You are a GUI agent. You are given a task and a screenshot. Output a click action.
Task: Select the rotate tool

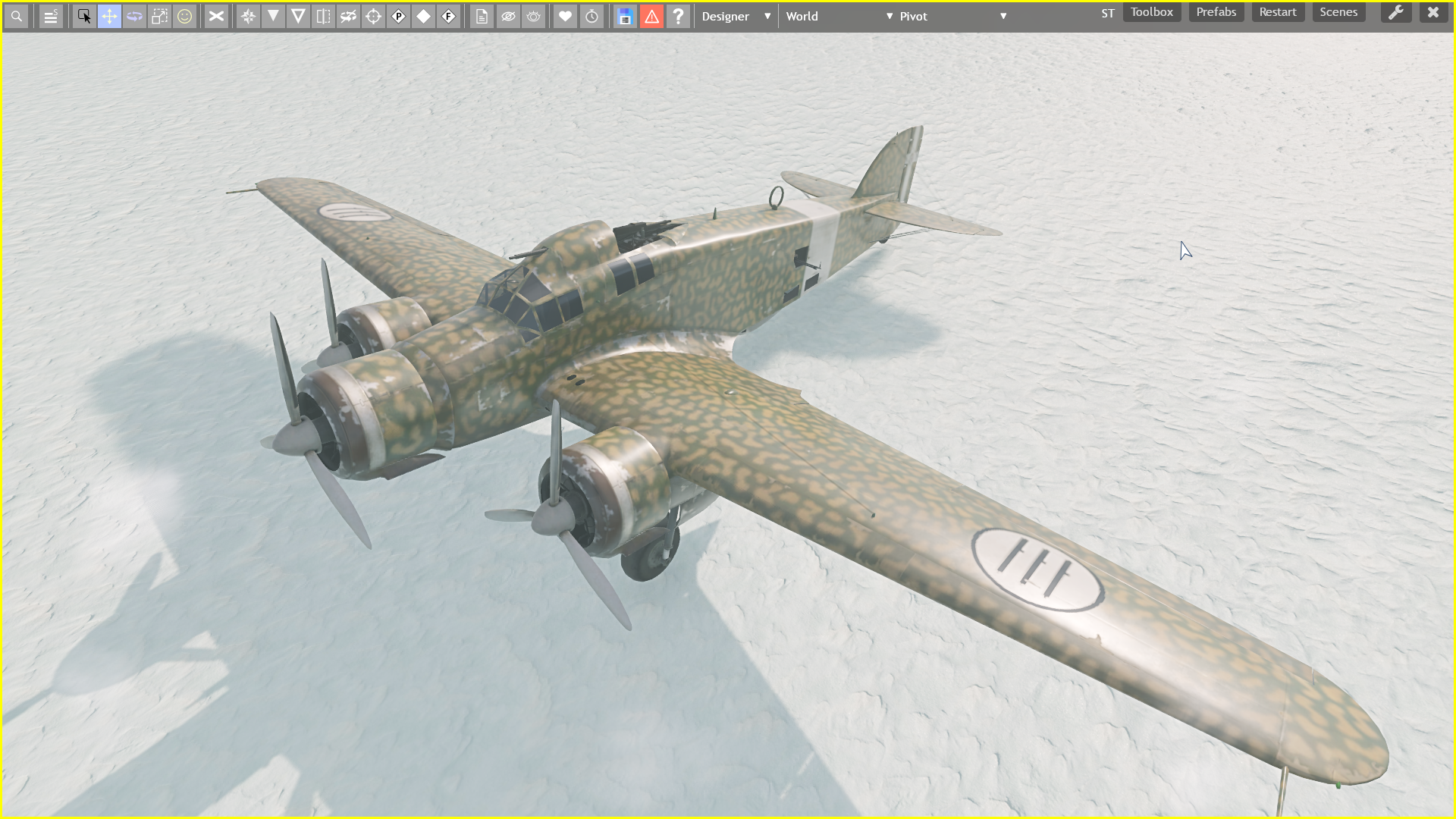(x=134, y=16)
